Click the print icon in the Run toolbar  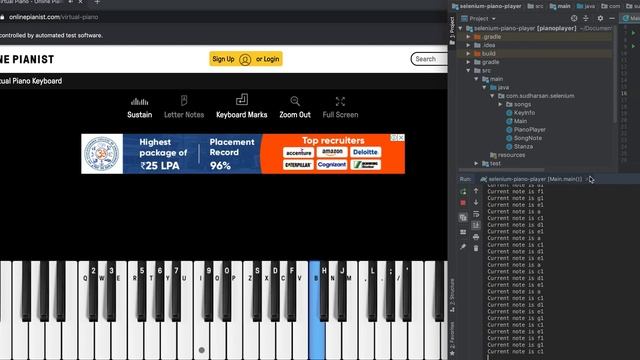(x=476, y=237)
